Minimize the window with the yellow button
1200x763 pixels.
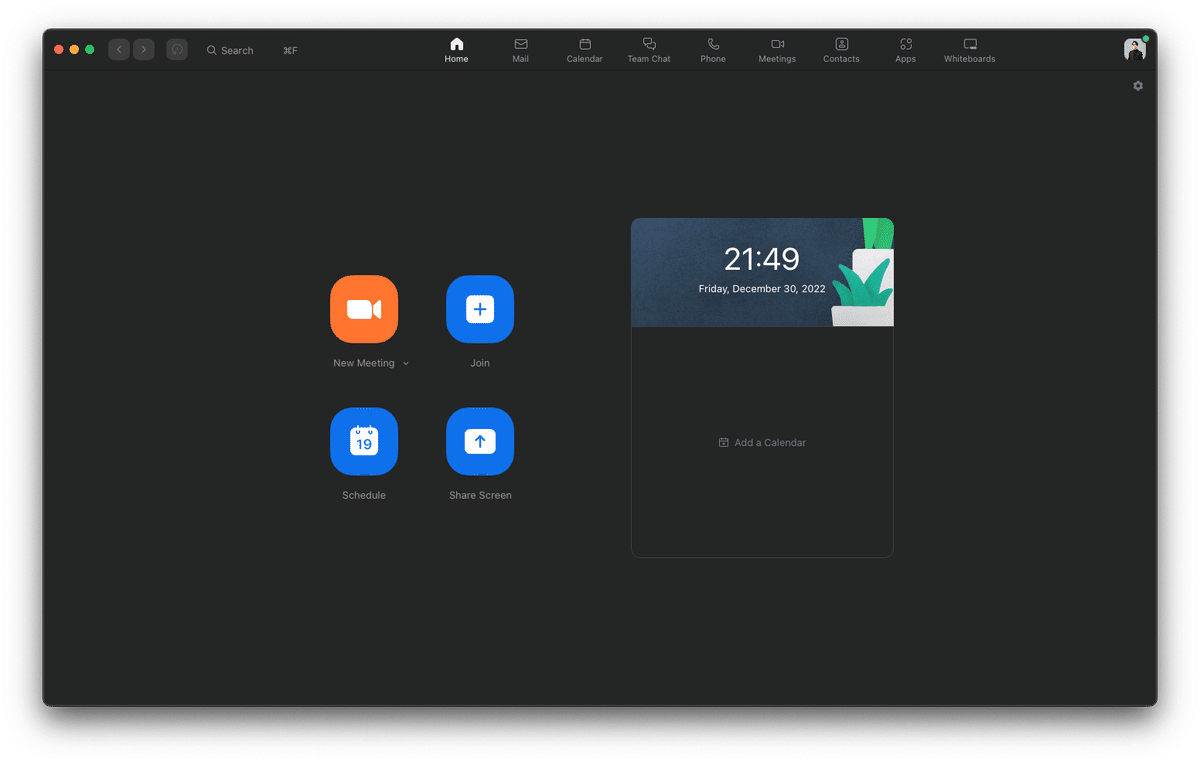74,50
